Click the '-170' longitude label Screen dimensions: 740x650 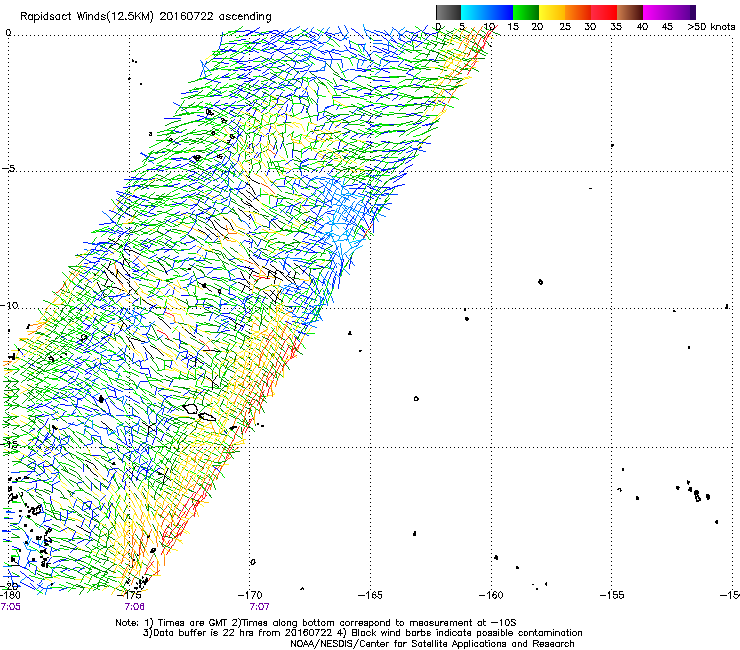coord(250,595)
